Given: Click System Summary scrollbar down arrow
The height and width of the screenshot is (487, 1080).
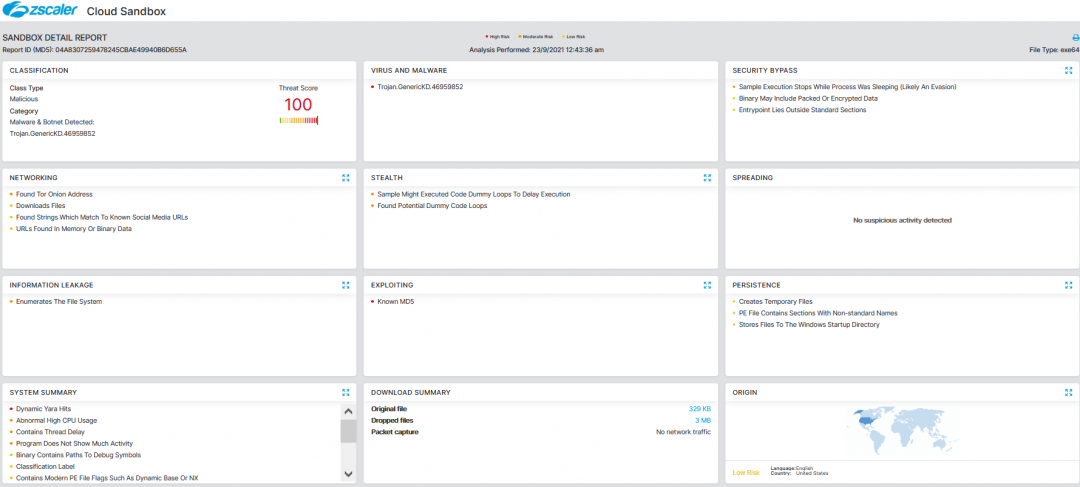Looking at the screenshot, I should point(348,474).
